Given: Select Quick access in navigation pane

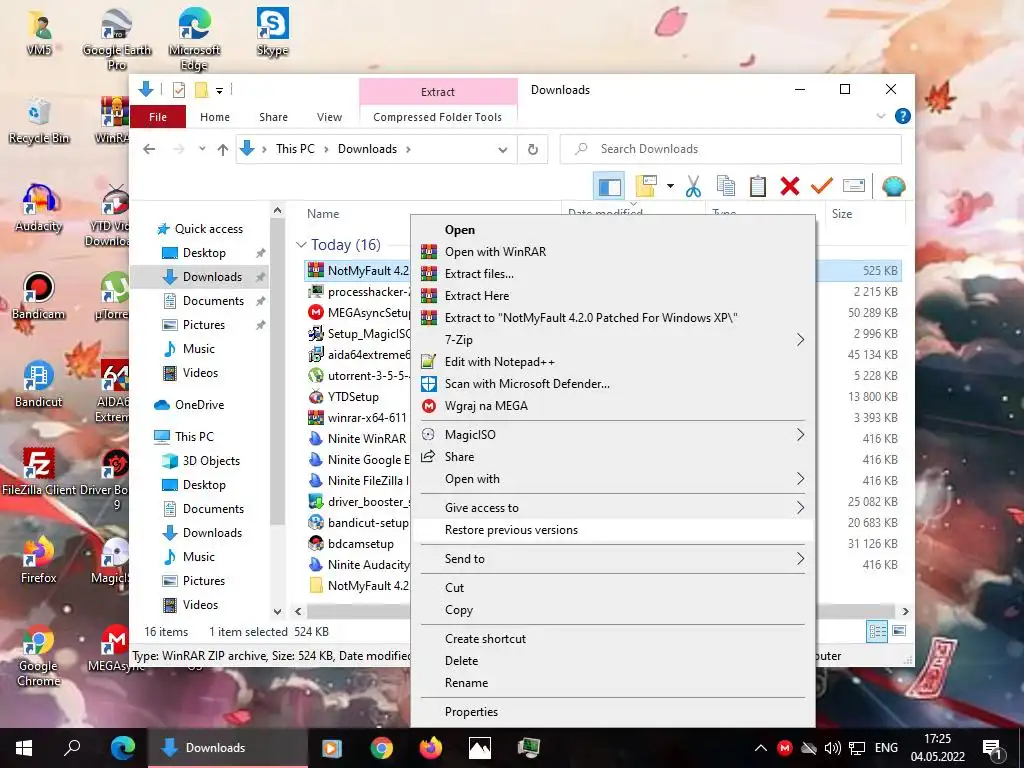Looking at the screenshot, I should (x=208, y=229).
